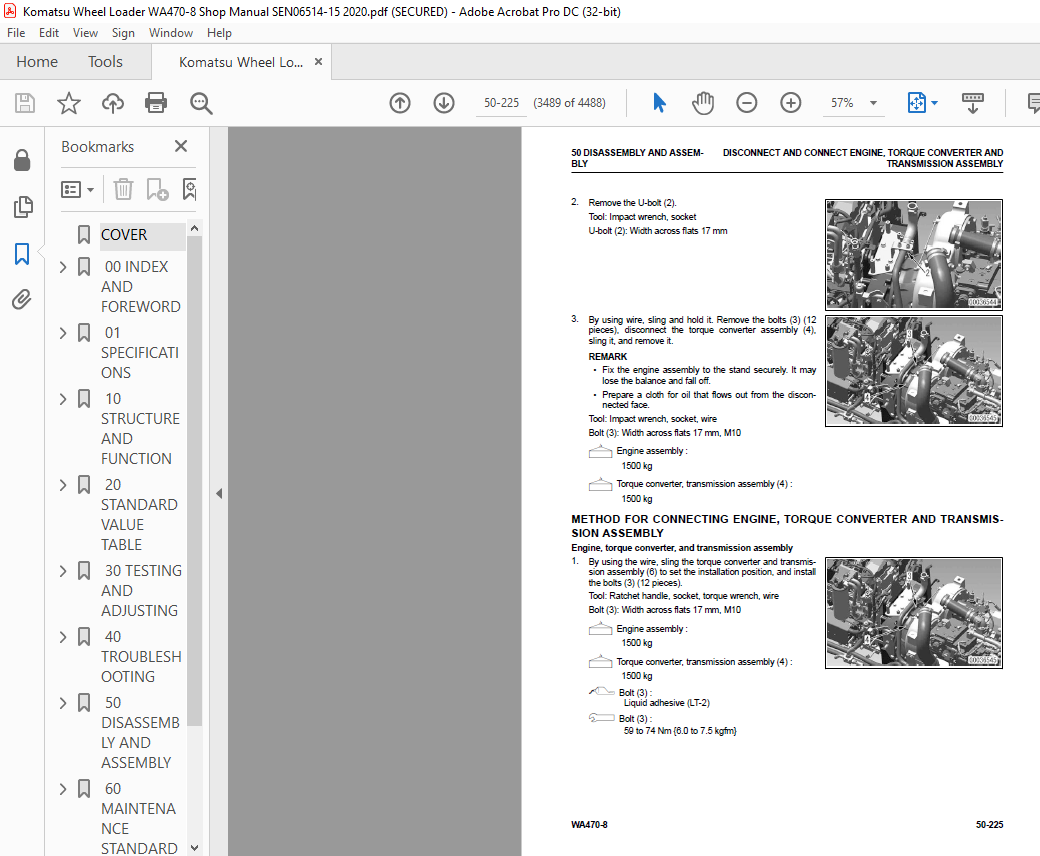
Task: Click the read mode download icon
Action: click(972, 103)
